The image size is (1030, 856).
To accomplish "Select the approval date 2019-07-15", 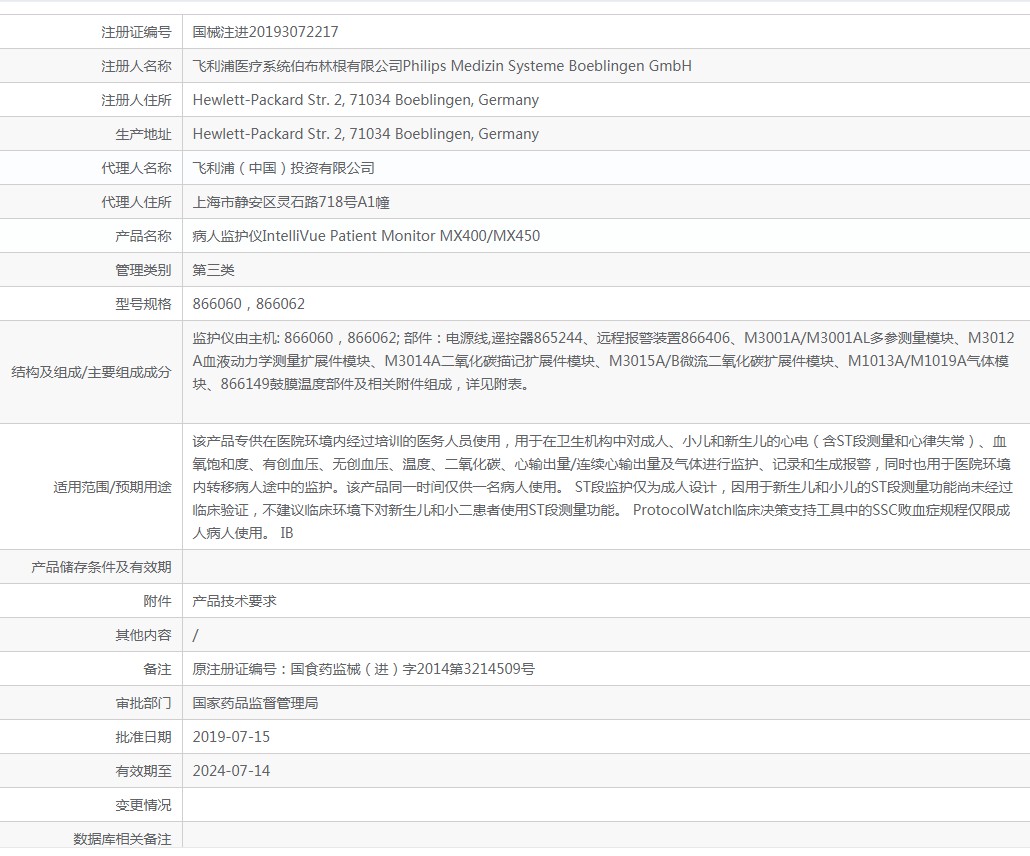I will pyautogui.click(x=231, y=737).
